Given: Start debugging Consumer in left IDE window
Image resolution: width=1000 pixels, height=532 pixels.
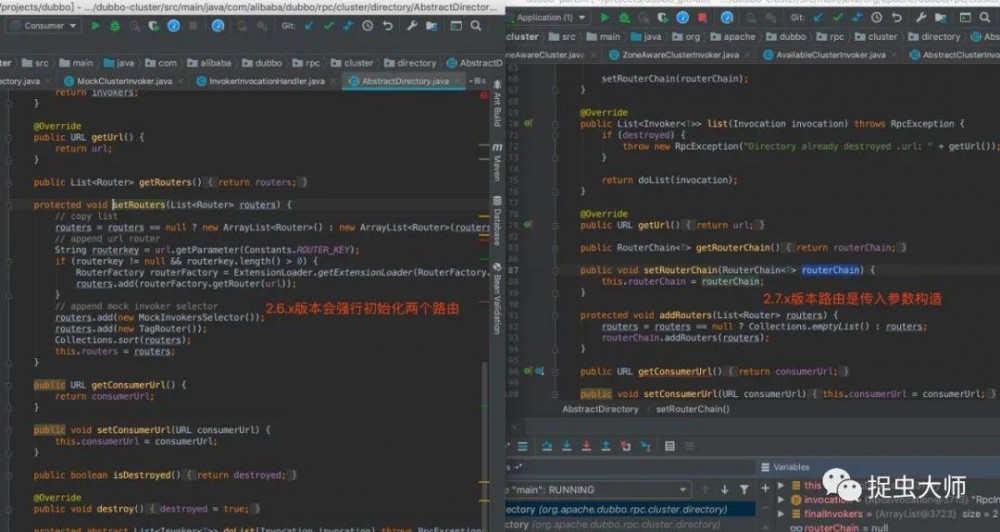Looking at the screenshot, I should point(115,26).
